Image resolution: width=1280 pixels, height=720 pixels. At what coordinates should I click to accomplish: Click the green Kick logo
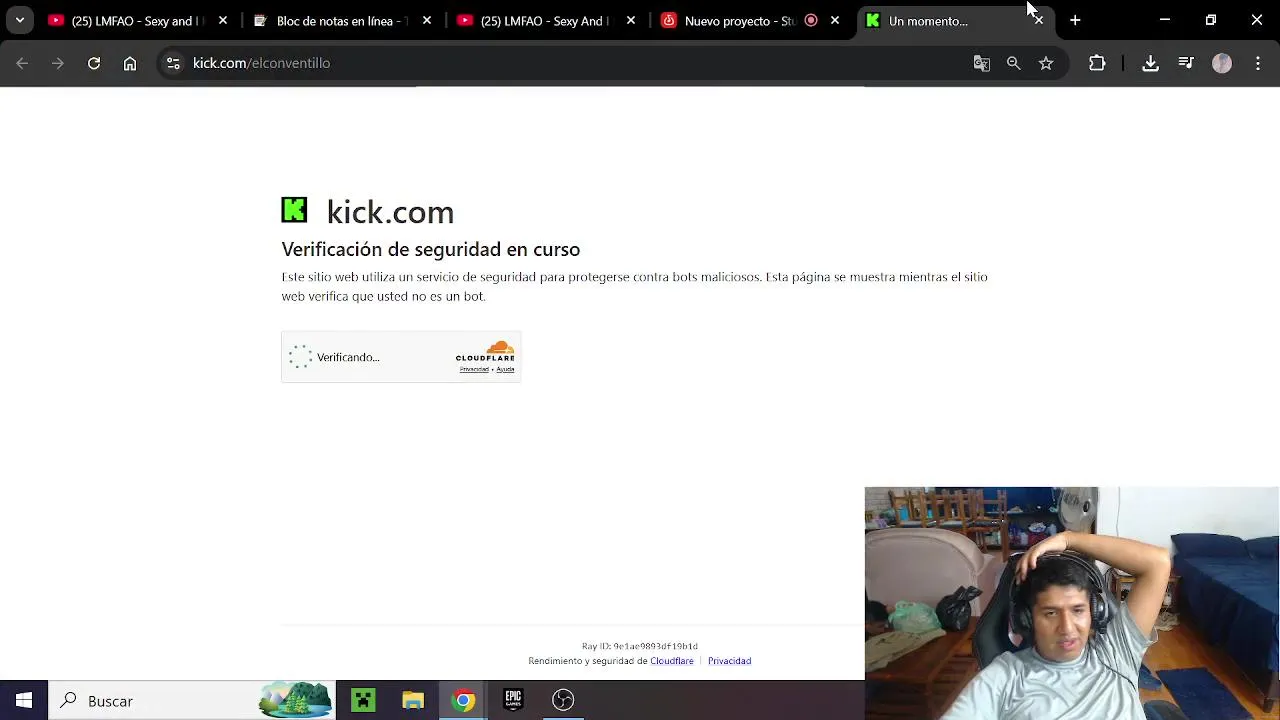tap(294, 210)
